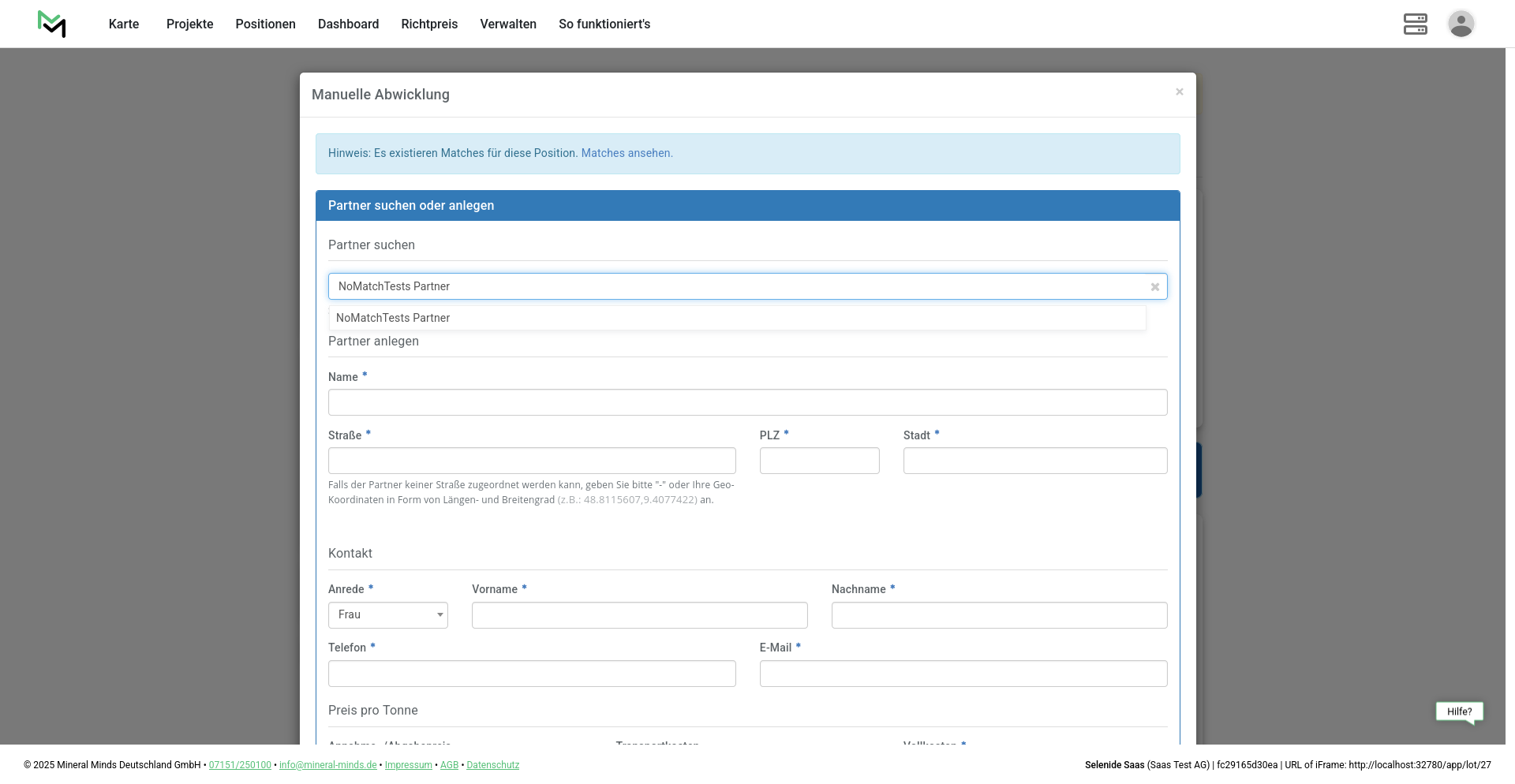Select NoMatchTests Partner suggestion from list
Viewport: 1515px width, 784px height.
393,318
